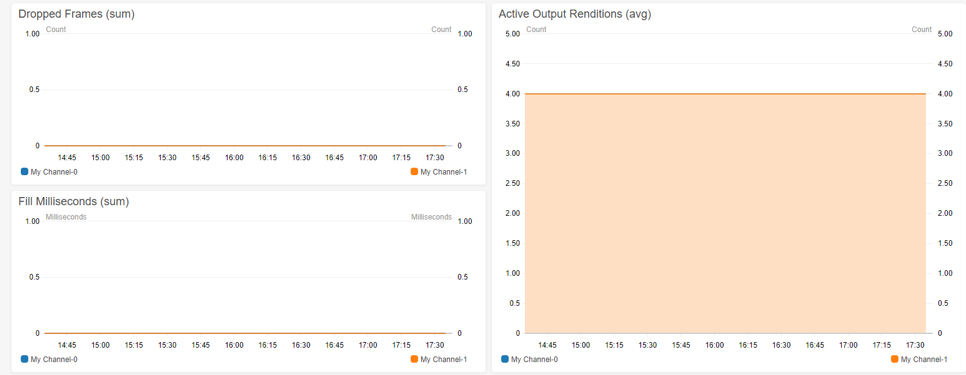The width and height of the screenshot is (966, 375).
Task: Click the left-axis 4.50 value in Active Output Renditions
Action: coord(513,63)
